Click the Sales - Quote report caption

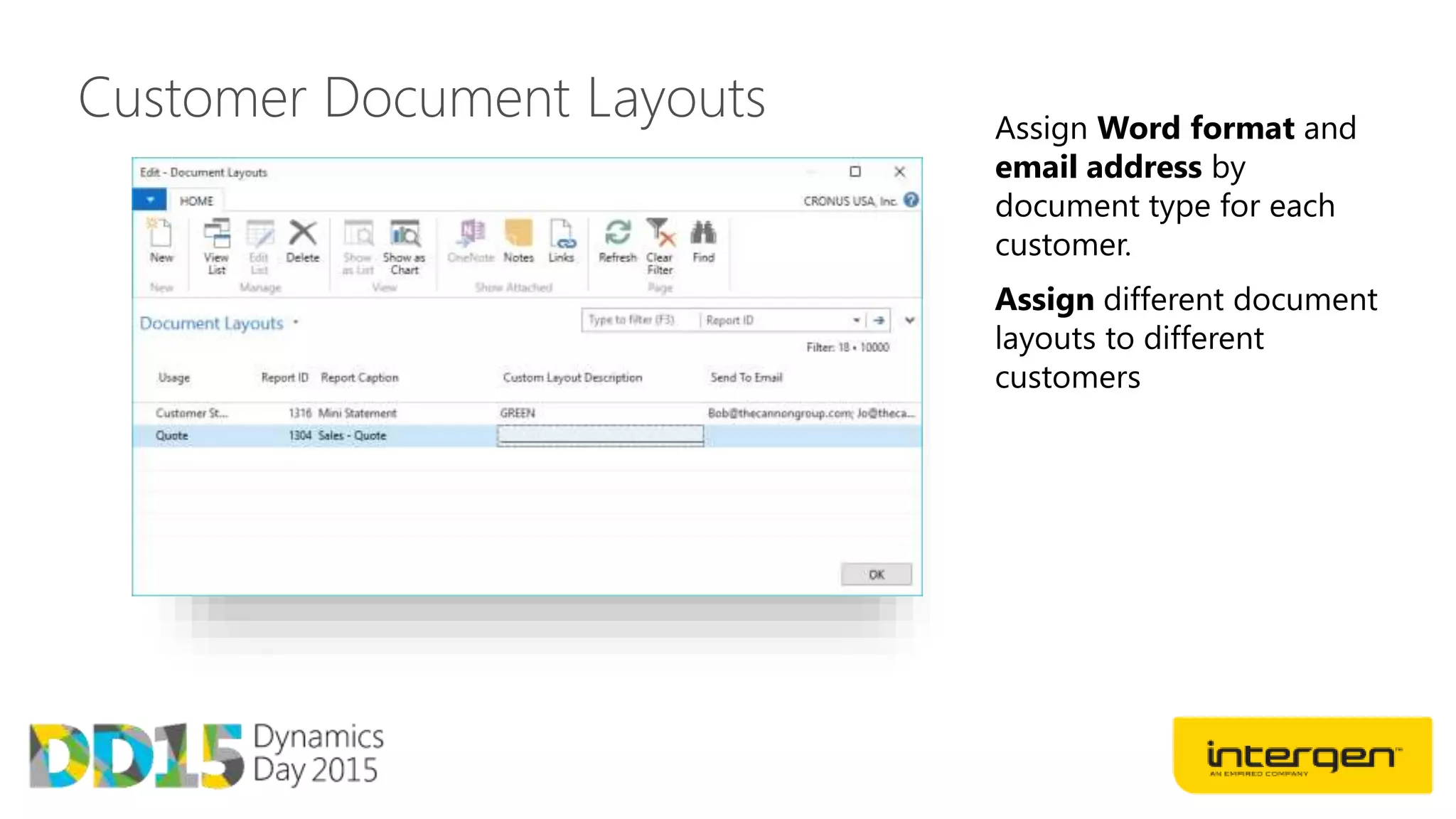coord(352,436)
